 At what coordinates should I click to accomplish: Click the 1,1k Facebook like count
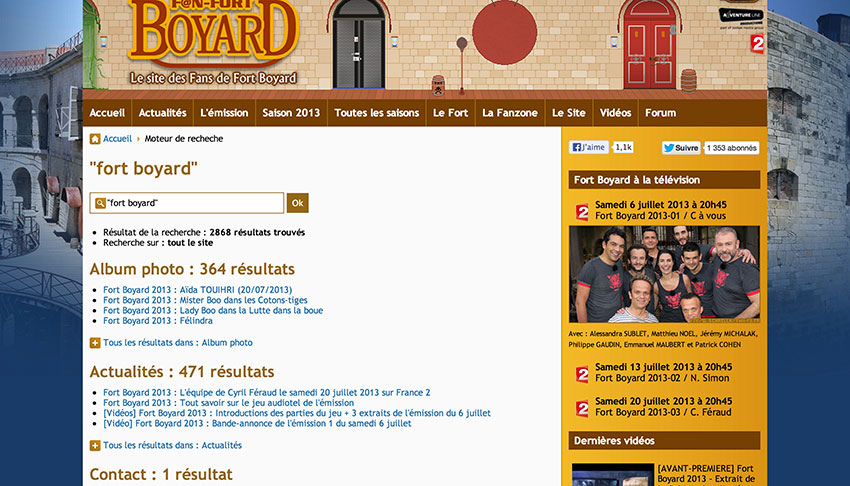(623, 147)
